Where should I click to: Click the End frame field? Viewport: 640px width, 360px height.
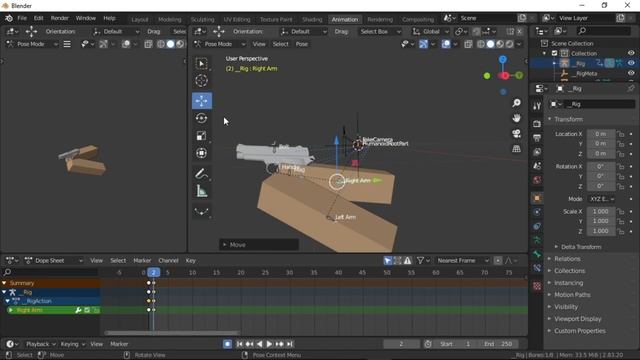[x=500, y=344]
